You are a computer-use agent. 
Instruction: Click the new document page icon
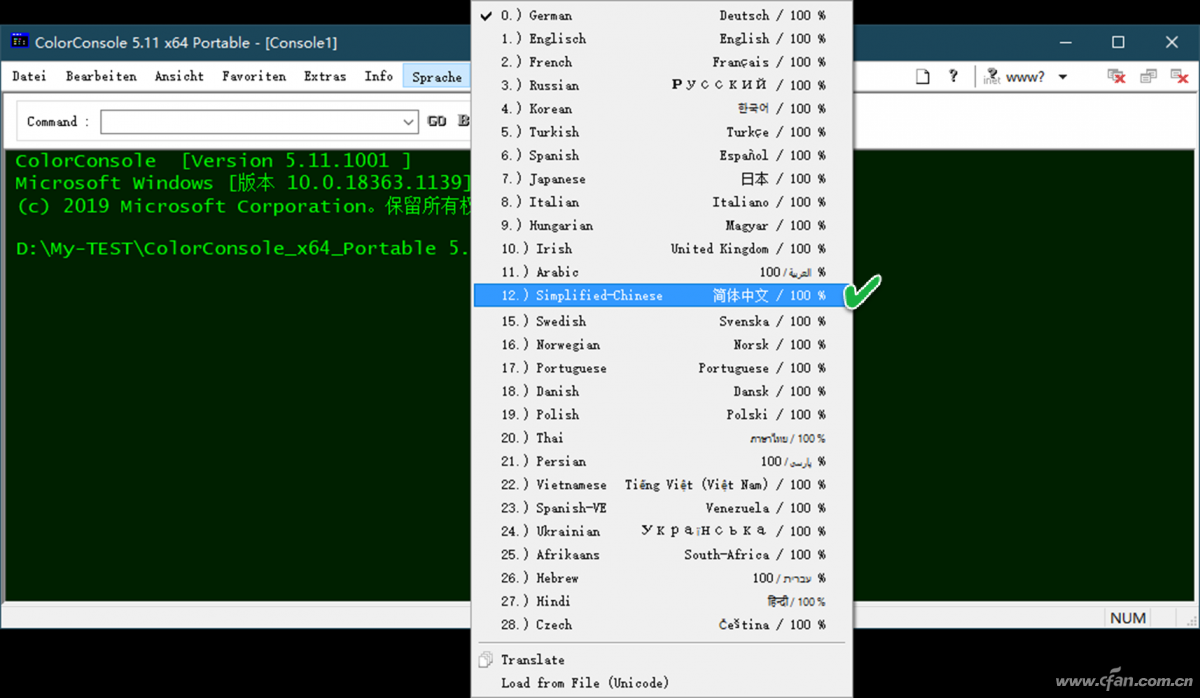pos(923,77)
